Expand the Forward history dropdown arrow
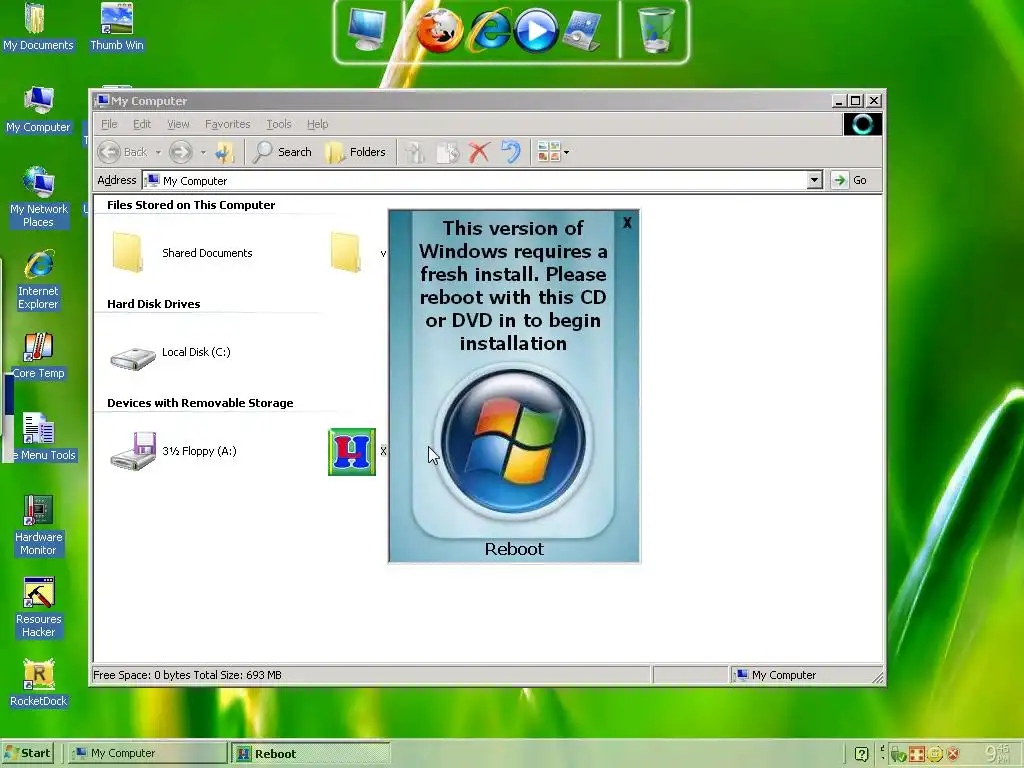 (x=203, y=153)
